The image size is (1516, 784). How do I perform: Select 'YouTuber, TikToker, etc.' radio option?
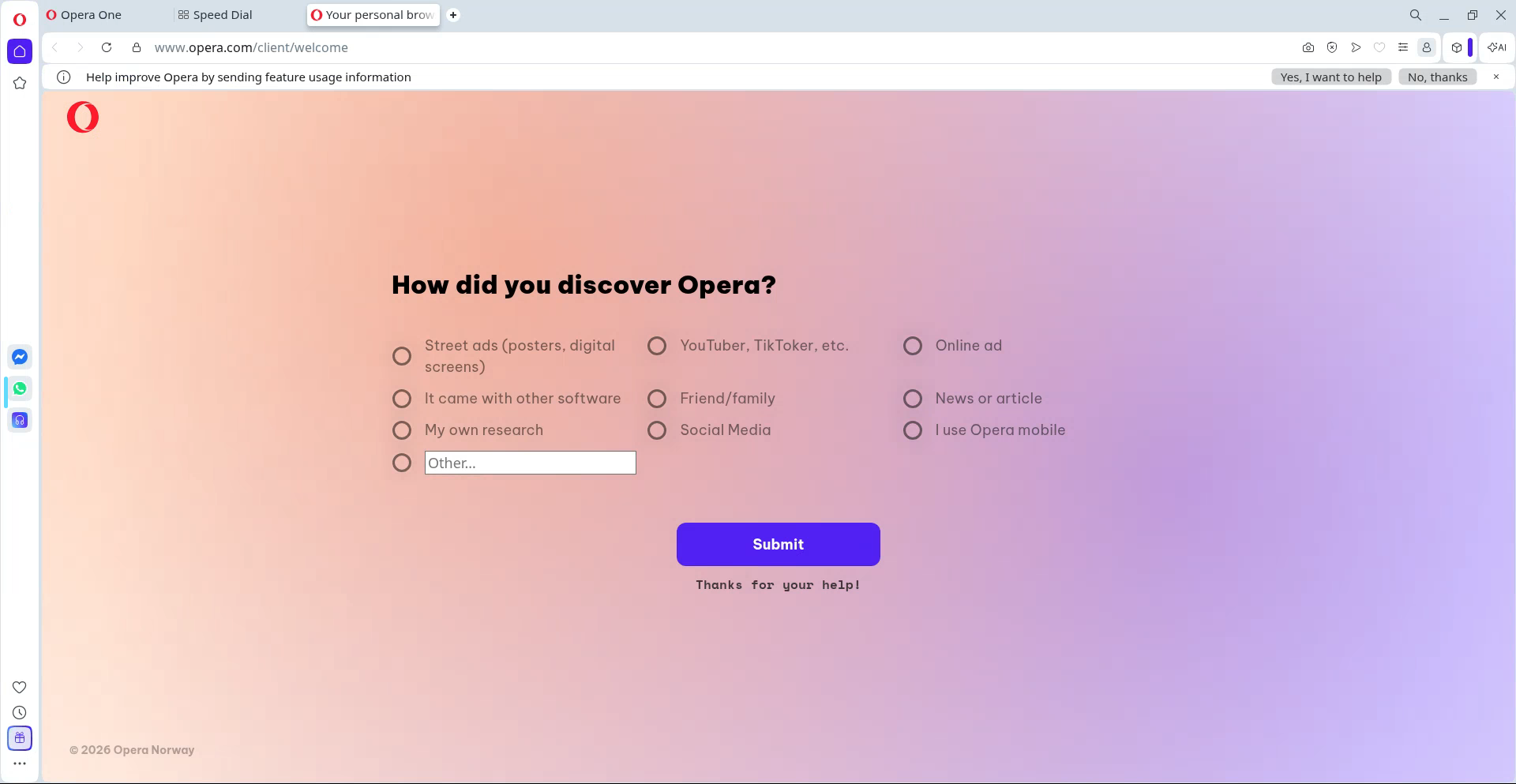[657, 346]
